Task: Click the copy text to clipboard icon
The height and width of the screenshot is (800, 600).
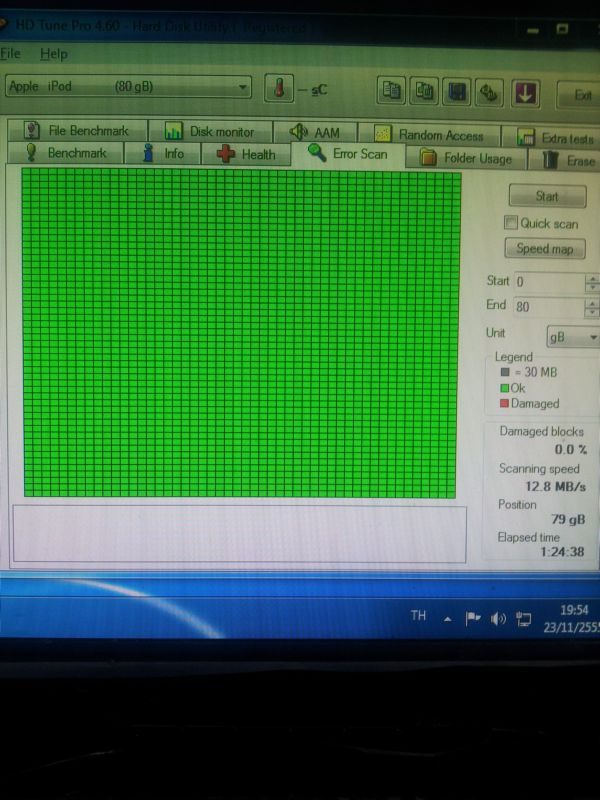Action: point(392,91)
